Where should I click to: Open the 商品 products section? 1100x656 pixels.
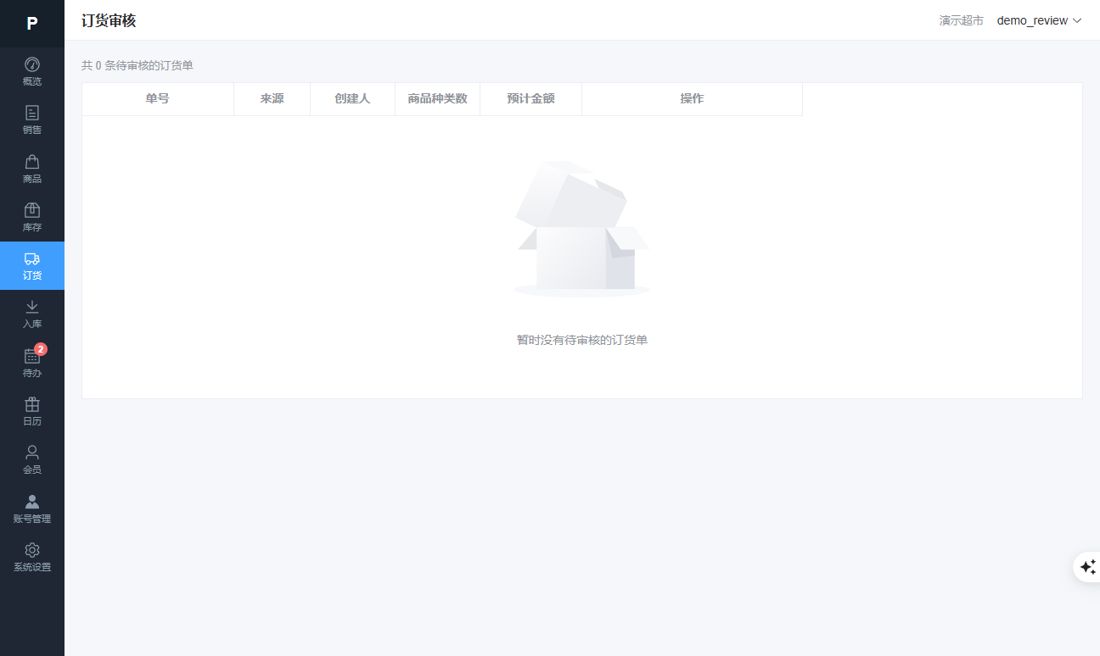32,169
